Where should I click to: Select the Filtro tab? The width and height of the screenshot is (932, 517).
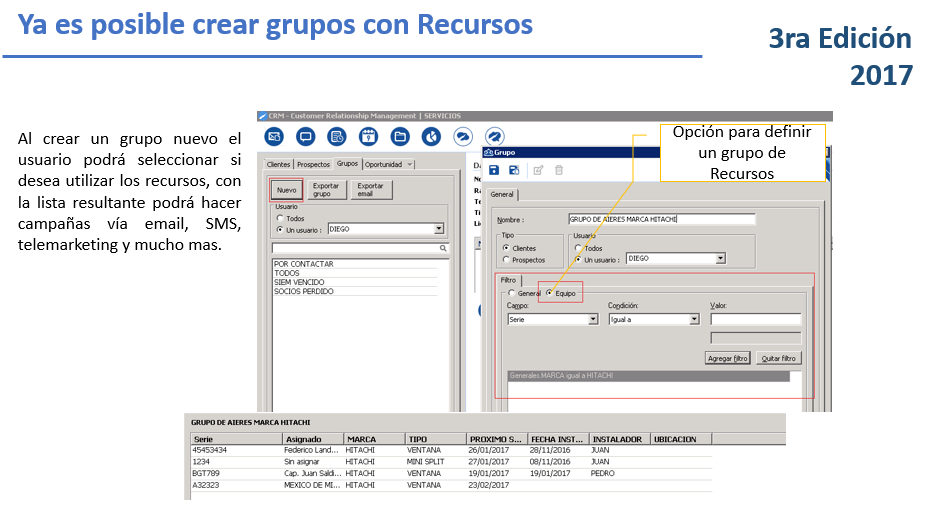(x=508, y=280)
